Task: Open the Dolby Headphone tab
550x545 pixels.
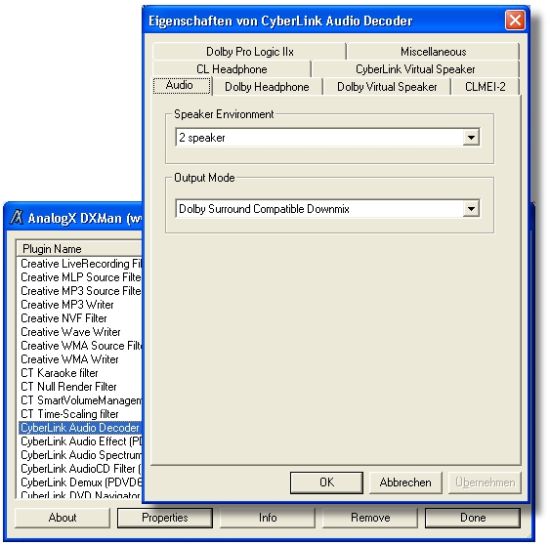Action: tap(267, 87)
